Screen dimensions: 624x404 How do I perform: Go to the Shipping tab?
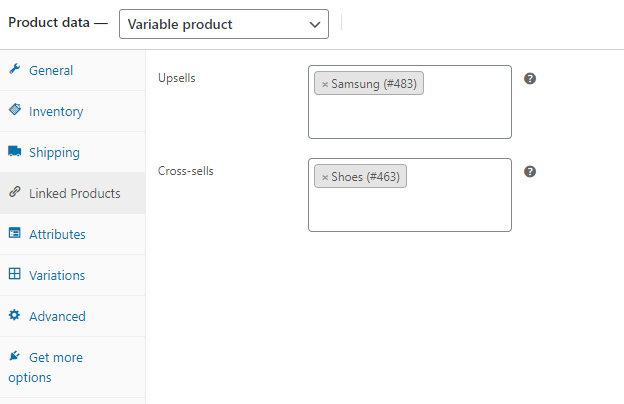point(54,152)
